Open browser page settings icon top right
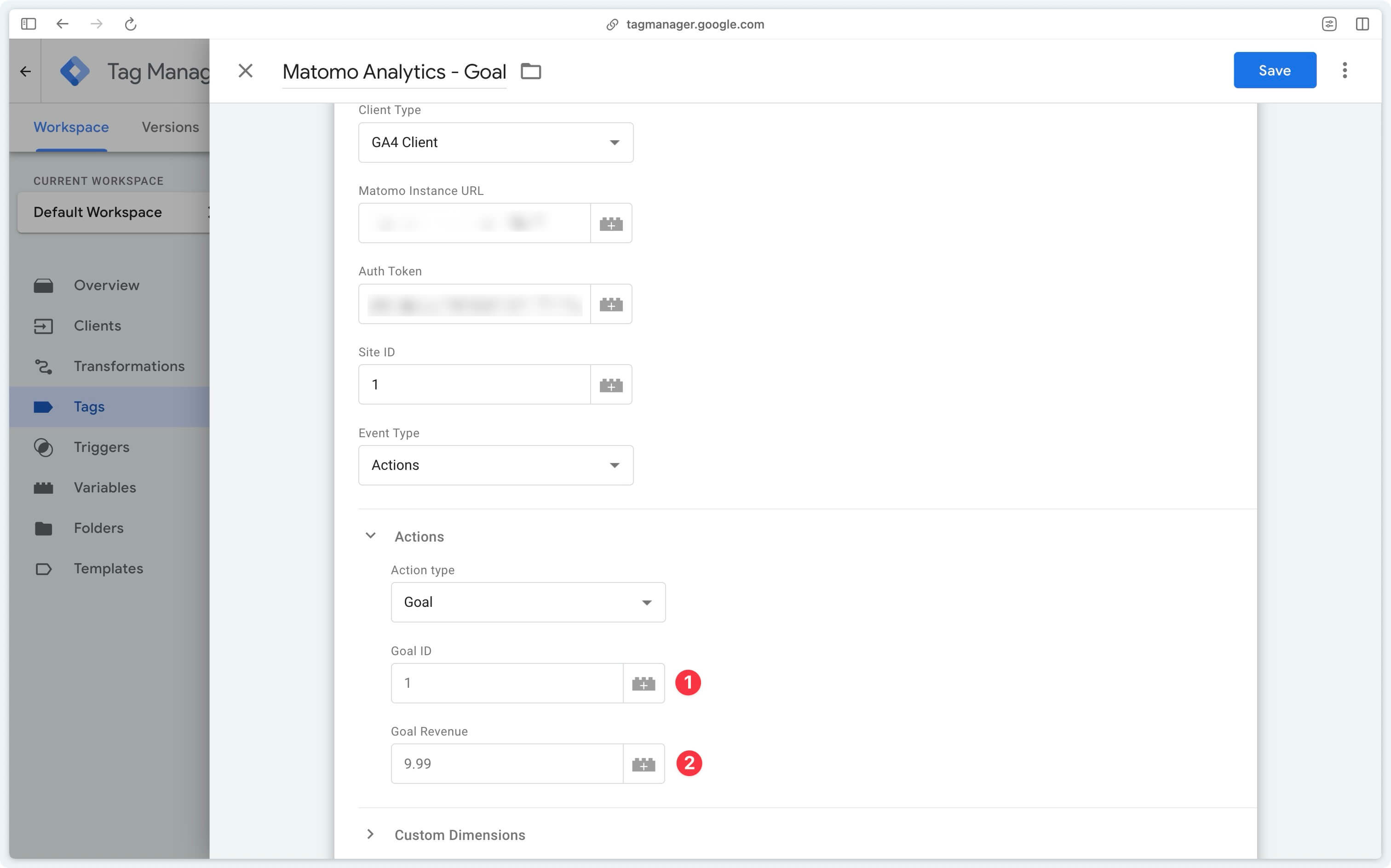 [x=1329, y=24]
